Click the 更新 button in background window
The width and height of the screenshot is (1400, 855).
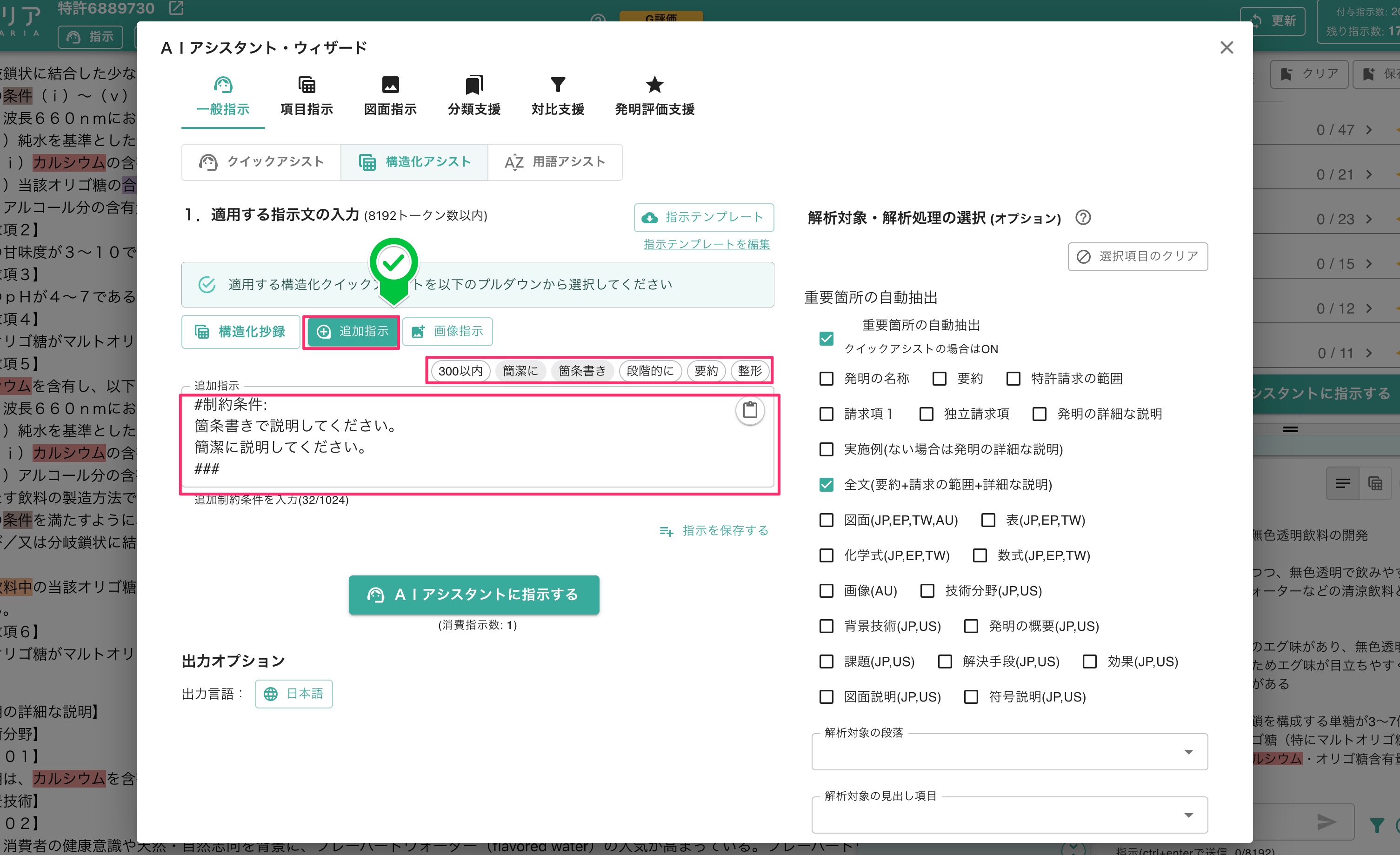click(1273, 21)
